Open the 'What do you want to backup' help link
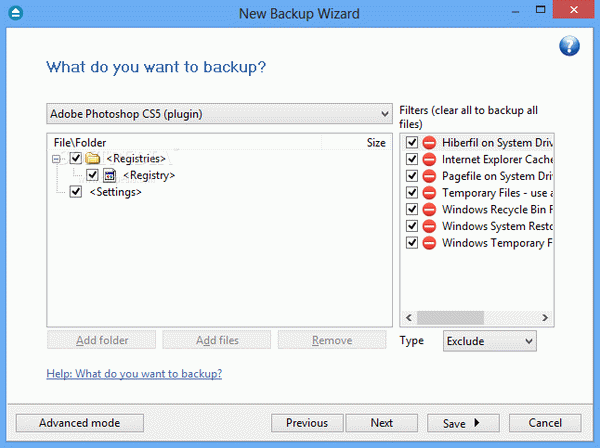This screenshot has width=600, height=448. [134, 374]
